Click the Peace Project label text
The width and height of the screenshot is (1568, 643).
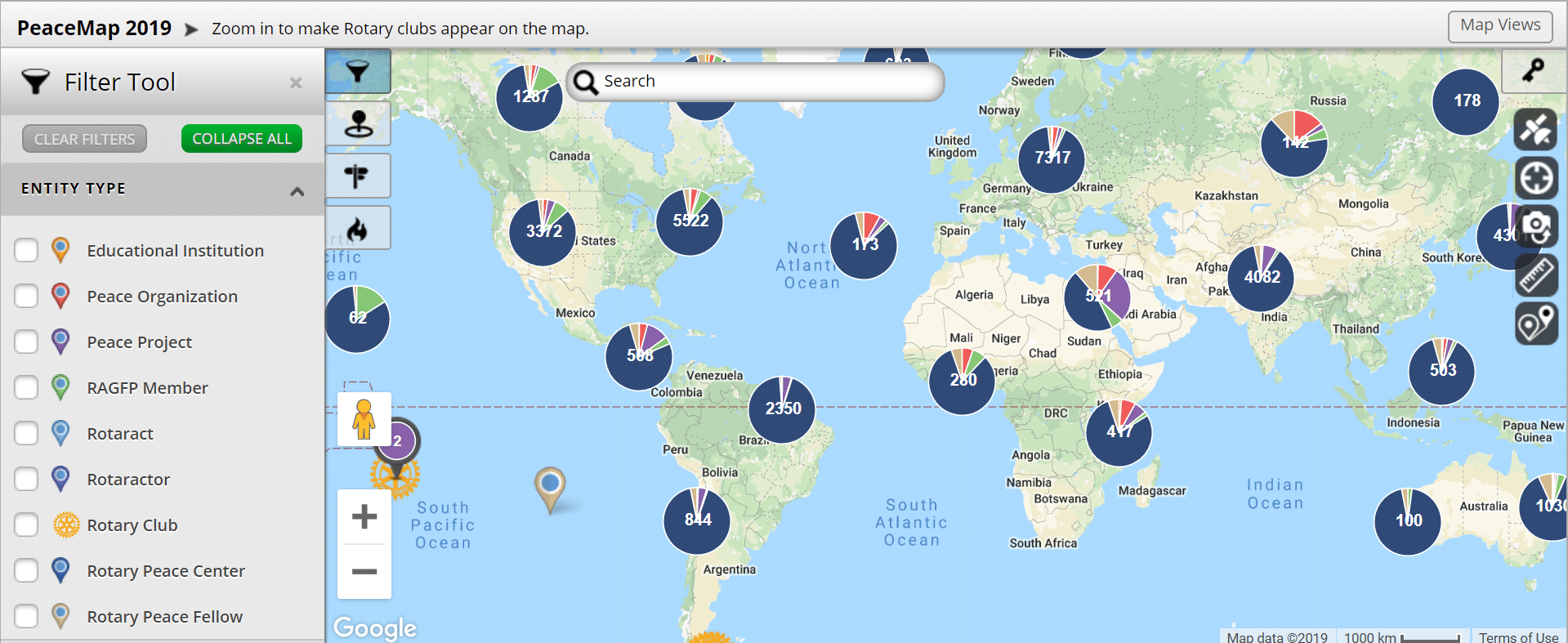(140, 342)
